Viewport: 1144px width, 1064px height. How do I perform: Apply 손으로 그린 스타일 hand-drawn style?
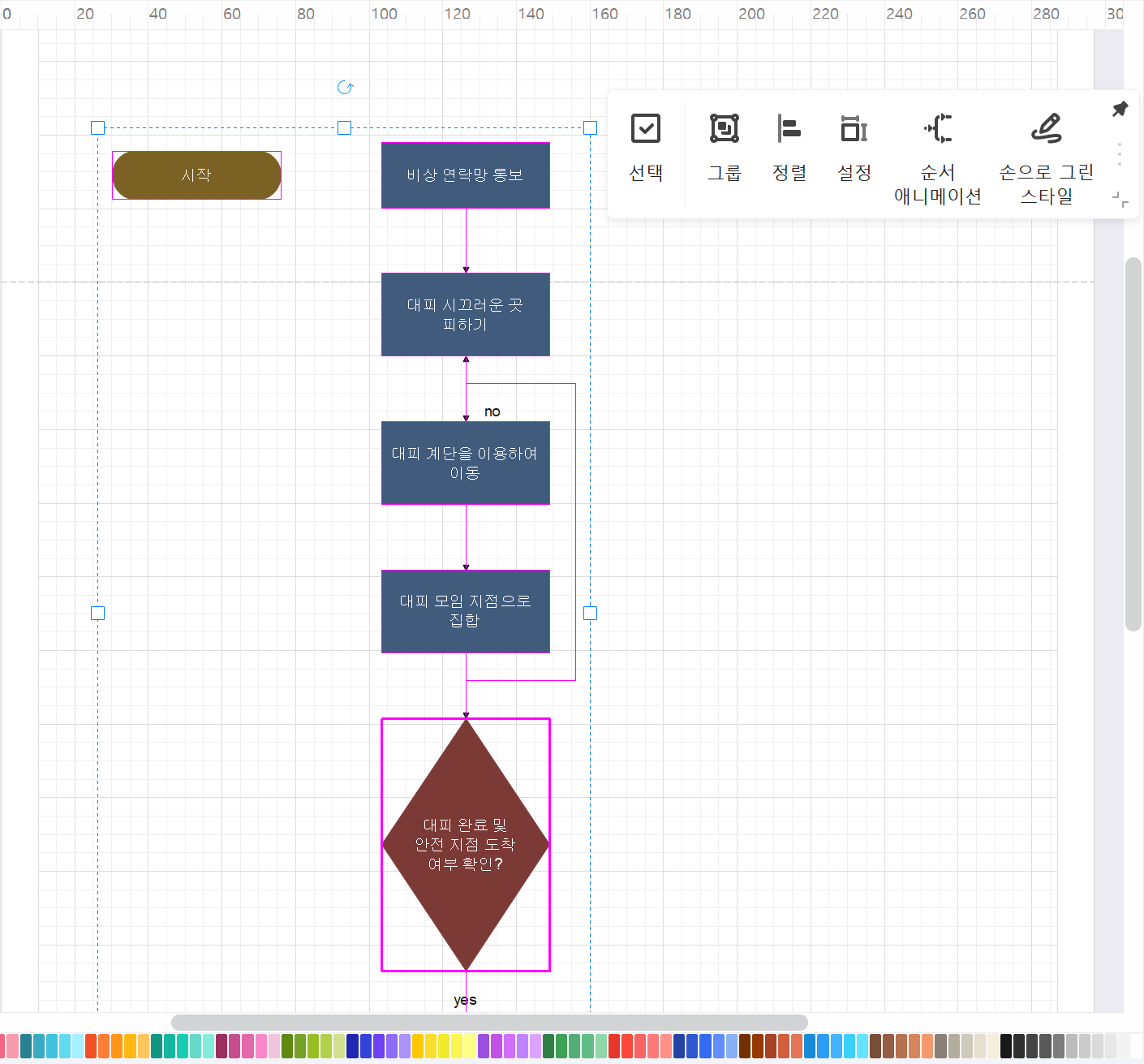[x=1047, y=128]
